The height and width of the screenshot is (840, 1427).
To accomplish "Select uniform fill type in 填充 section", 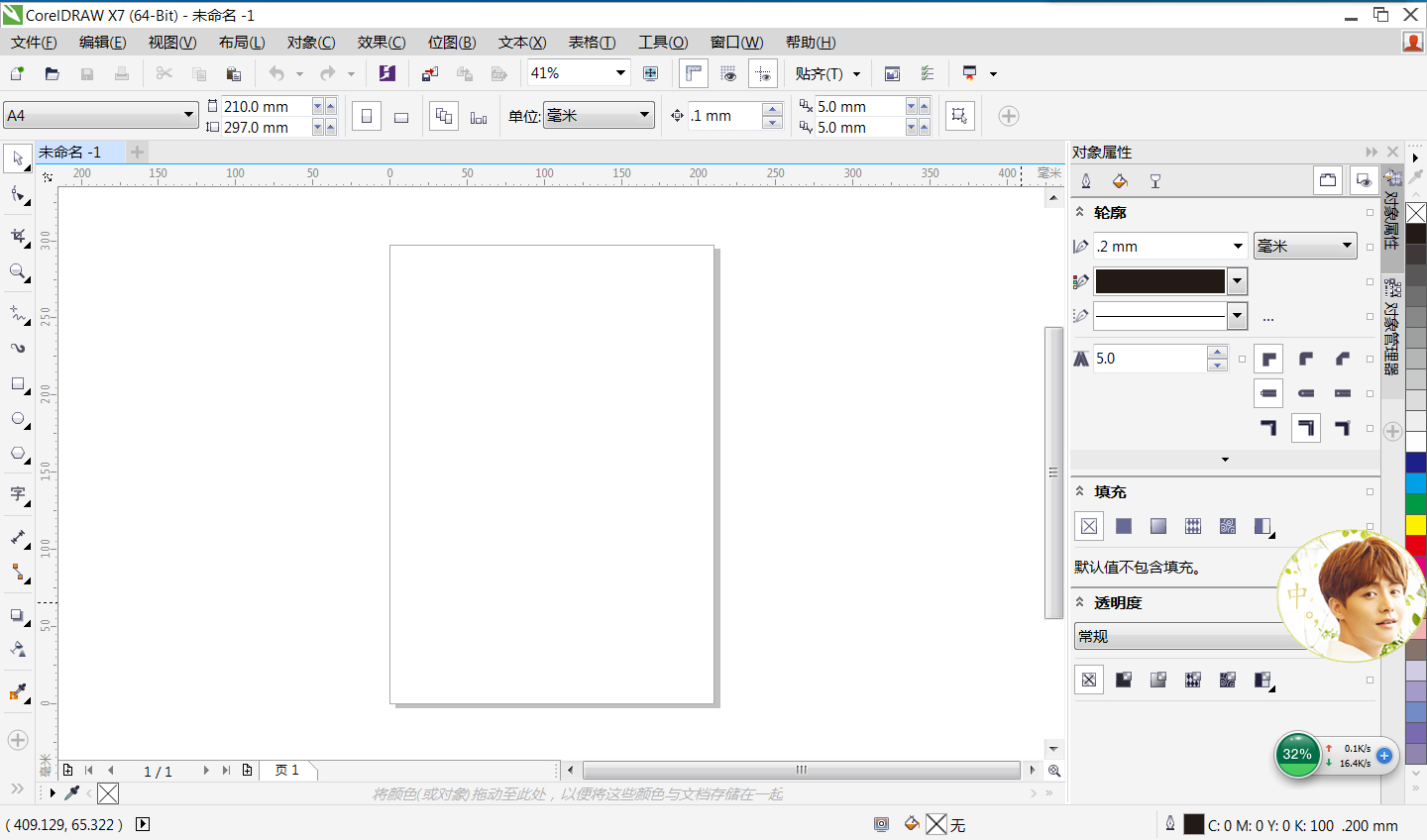I will click(1124, 526).
